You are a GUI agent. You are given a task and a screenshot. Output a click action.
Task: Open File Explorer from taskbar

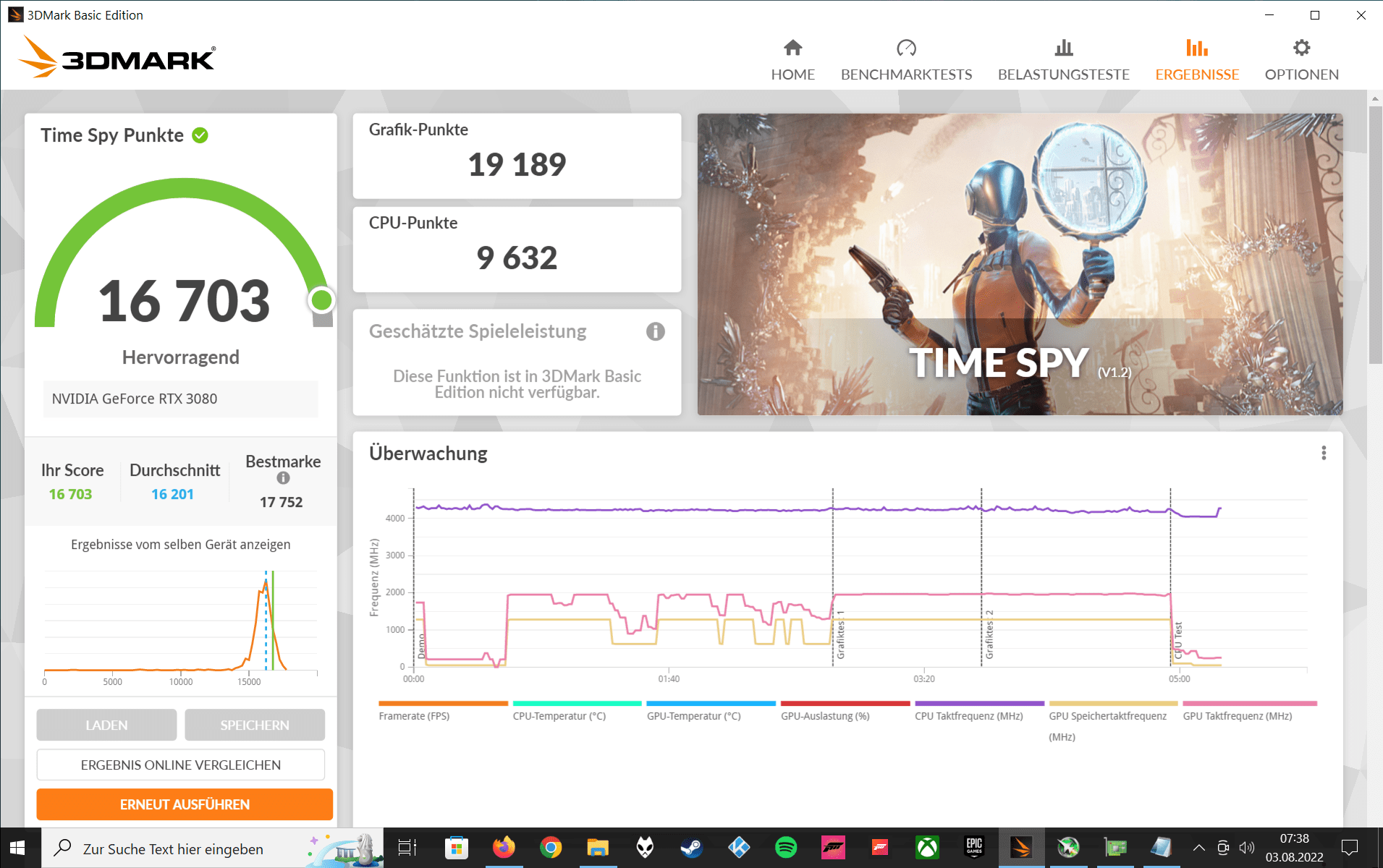click(598, 848)
